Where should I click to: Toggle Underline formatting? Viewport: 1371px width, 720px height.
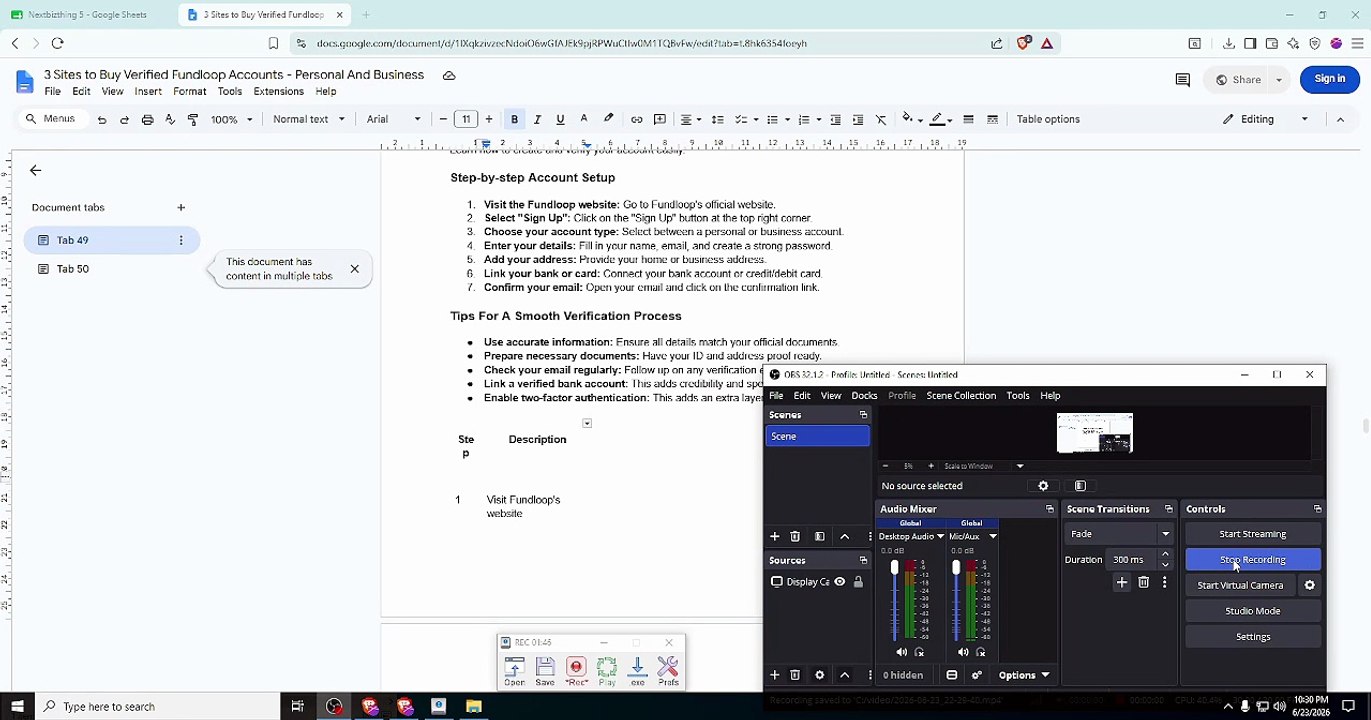pos(560,119)
